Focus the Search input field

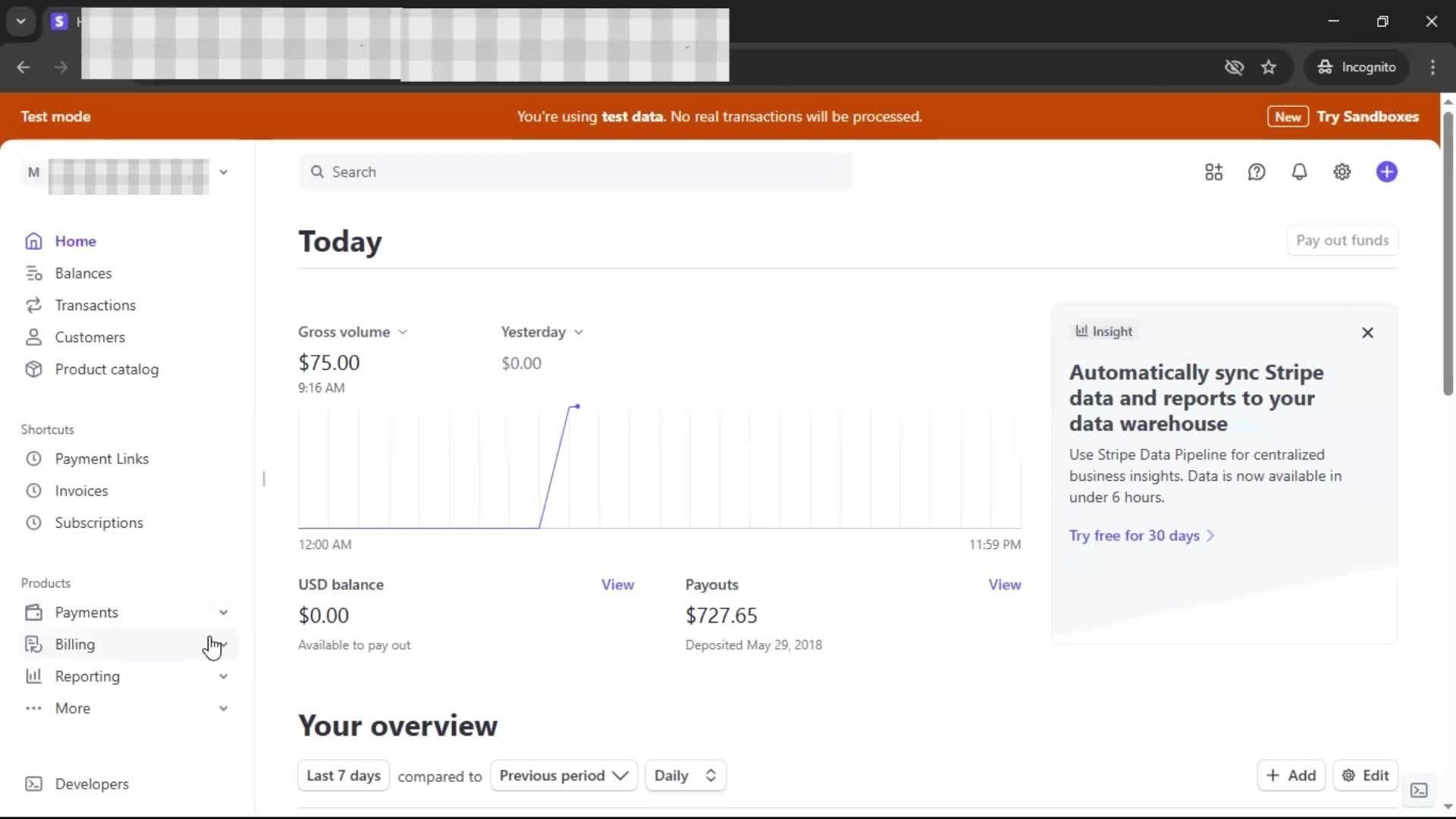click(x=576, y=172)
